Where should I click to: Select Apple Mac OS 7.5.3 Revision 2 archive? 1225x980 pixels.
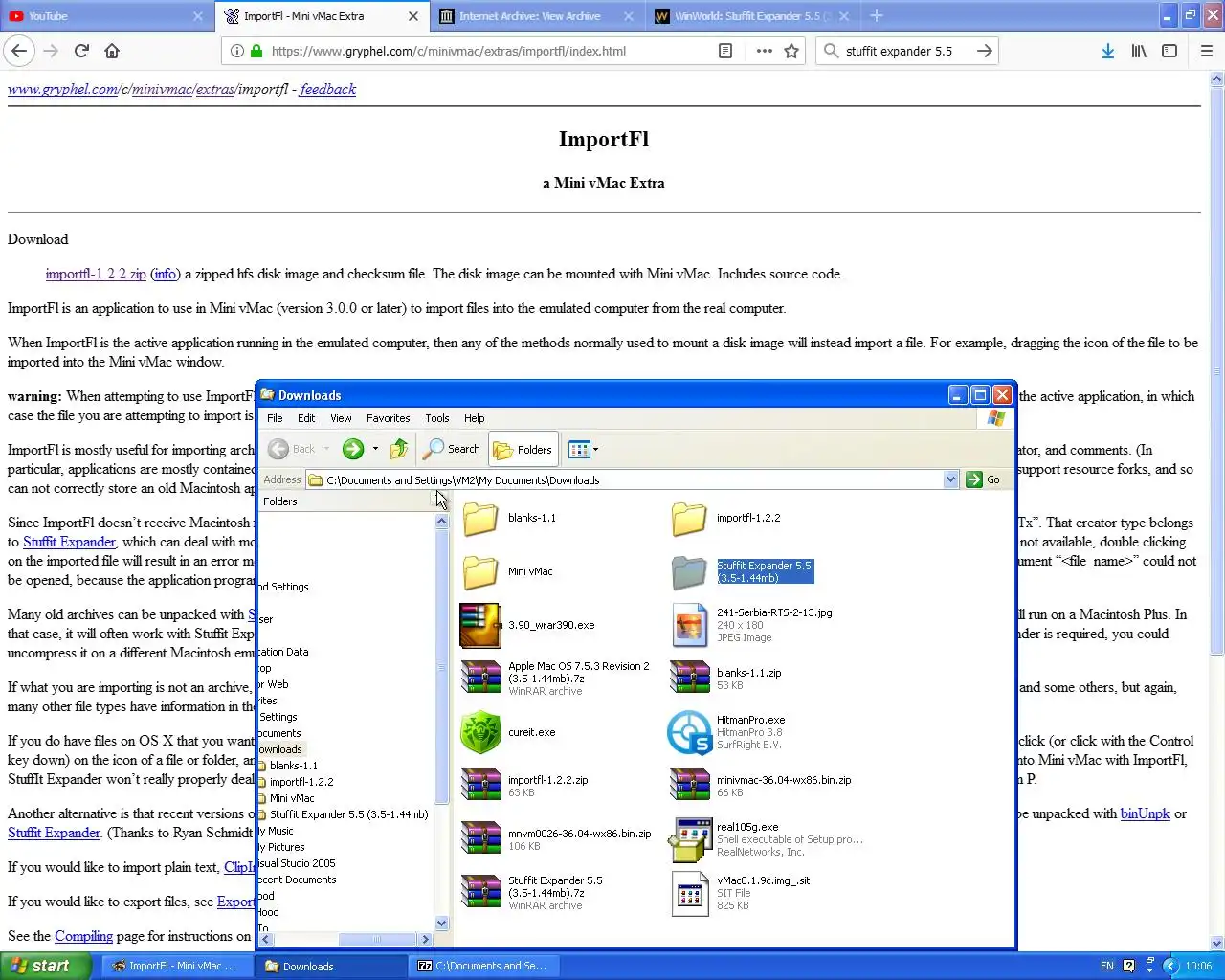(x=556, y=678)
